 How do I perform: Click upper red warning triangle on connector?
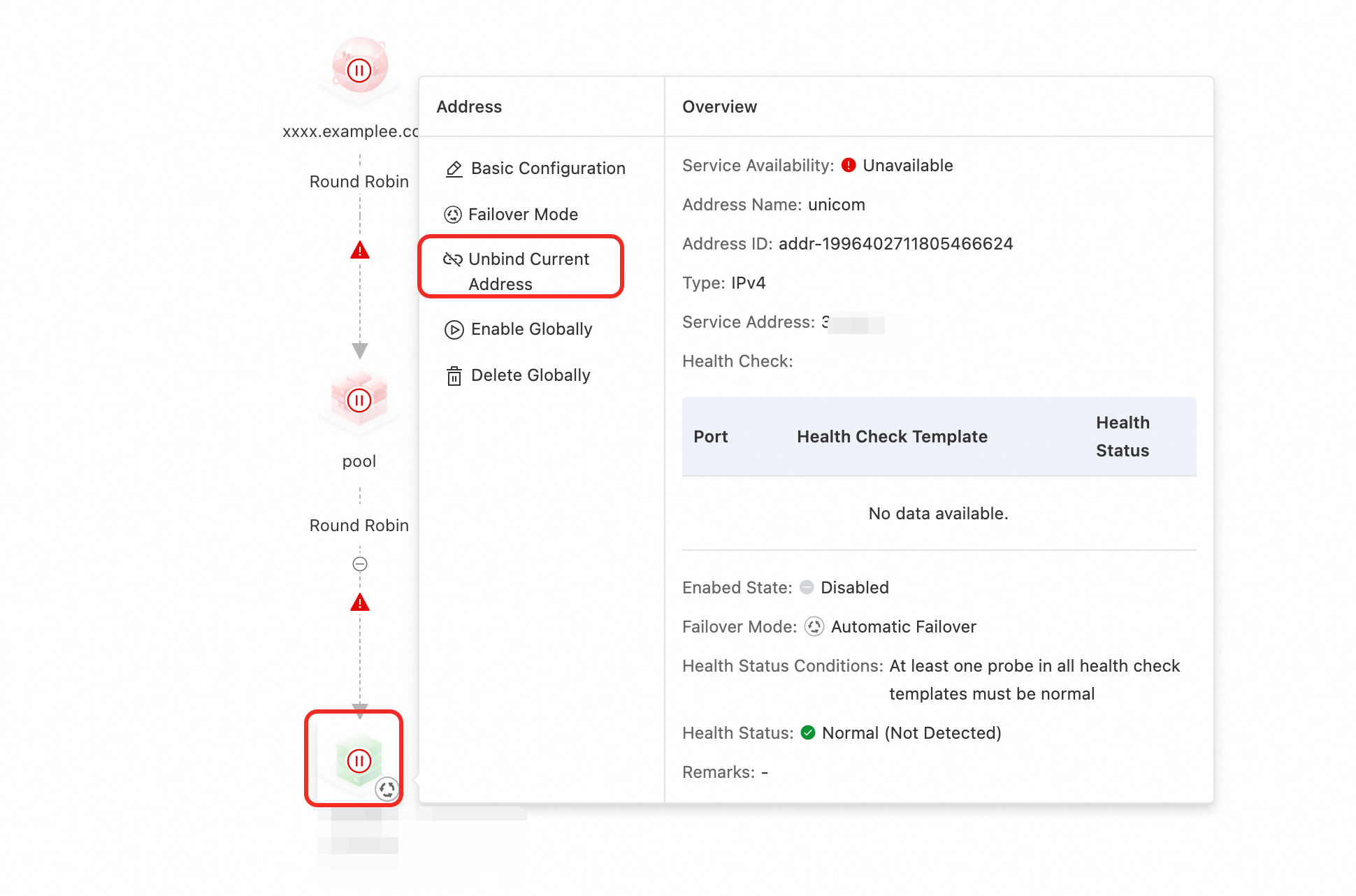point(360,250)
